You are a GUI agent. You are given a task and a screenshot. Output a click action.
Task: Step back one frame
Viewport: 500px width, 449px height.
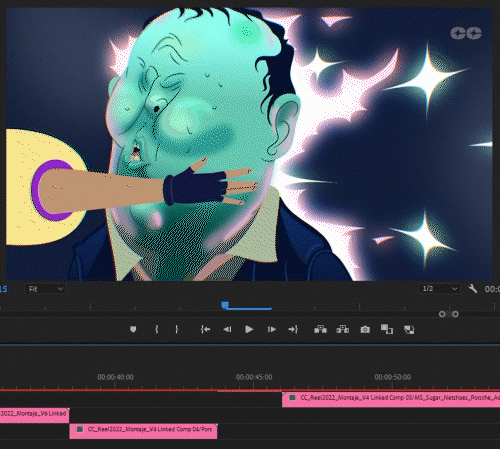point(227,329)
